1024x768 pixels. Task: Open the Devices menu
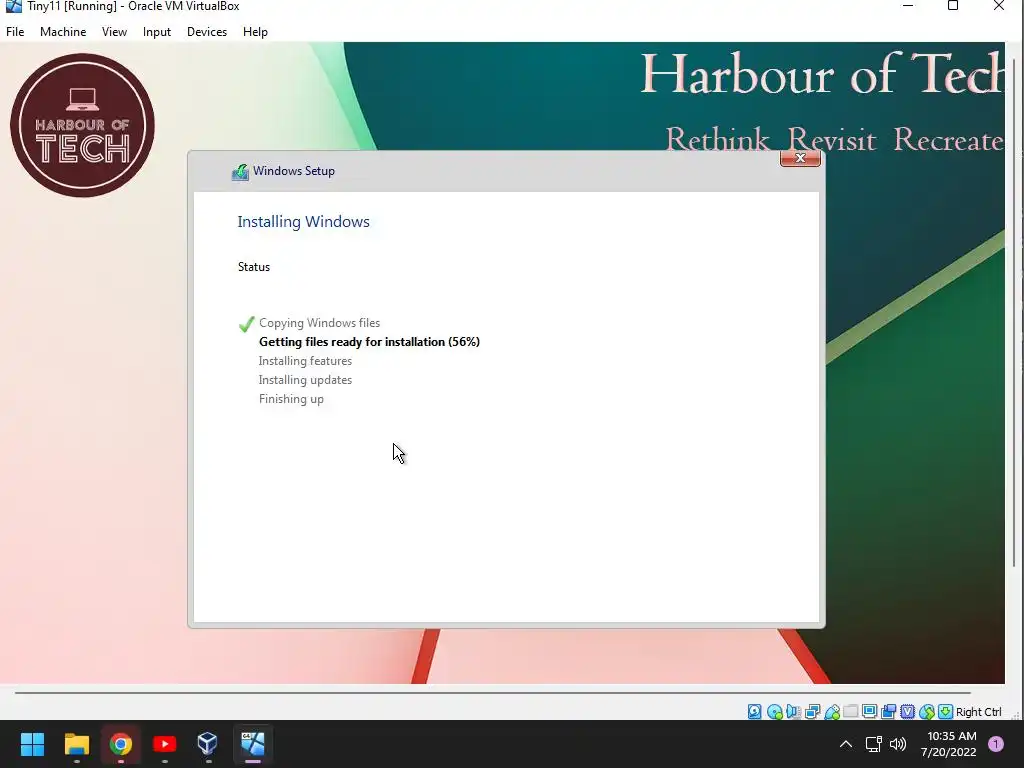[x=207, y=32]
